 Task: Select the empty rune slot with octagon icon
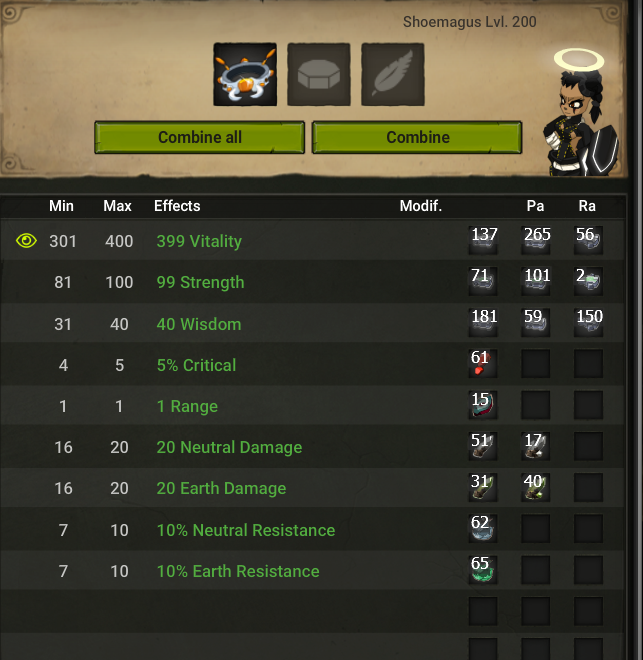[319, 74]
